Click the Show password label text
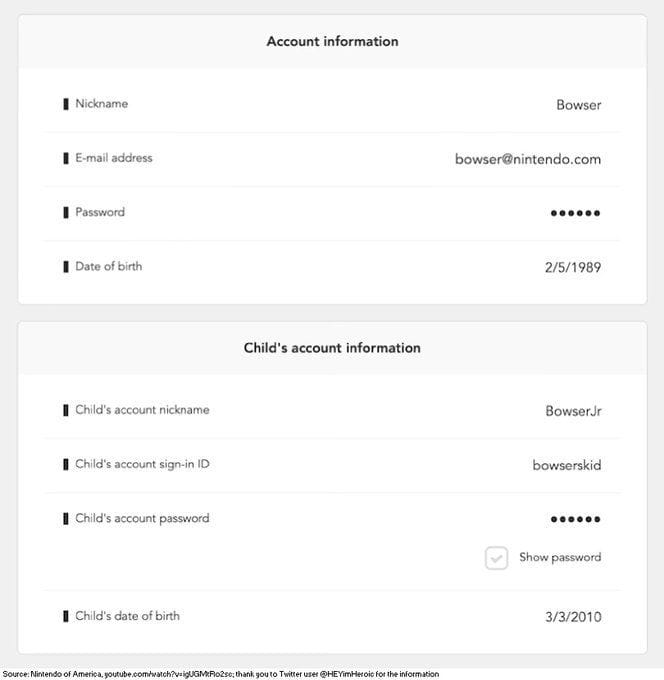 (560, 558)
